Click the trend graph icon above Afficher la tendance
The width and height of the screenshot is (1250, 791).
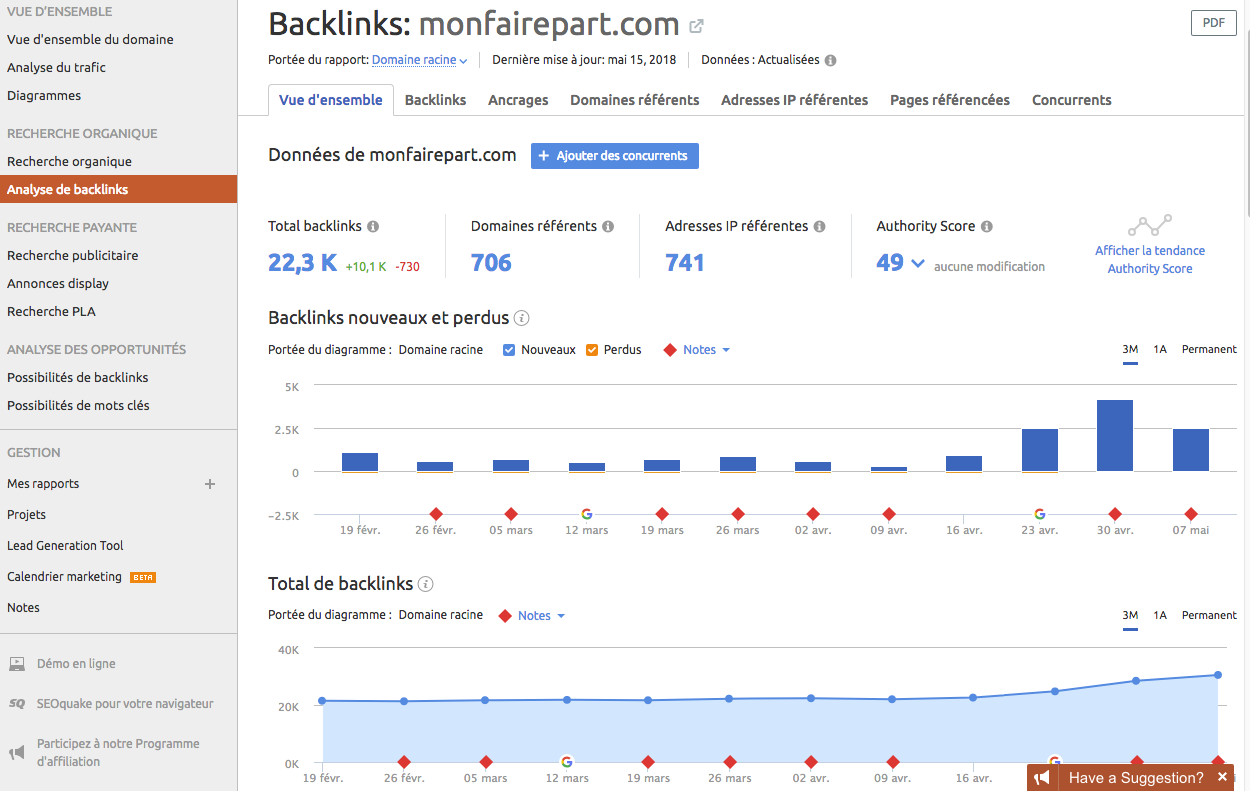1150,225
